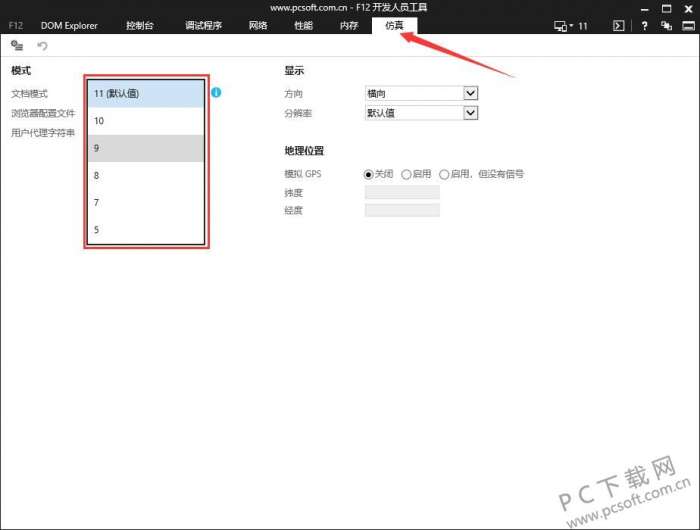Click the F12 label in tab bar
Image resolution: width=700 pixels, height=530 pixels.
pyautogui.click(x=16, y=25)
